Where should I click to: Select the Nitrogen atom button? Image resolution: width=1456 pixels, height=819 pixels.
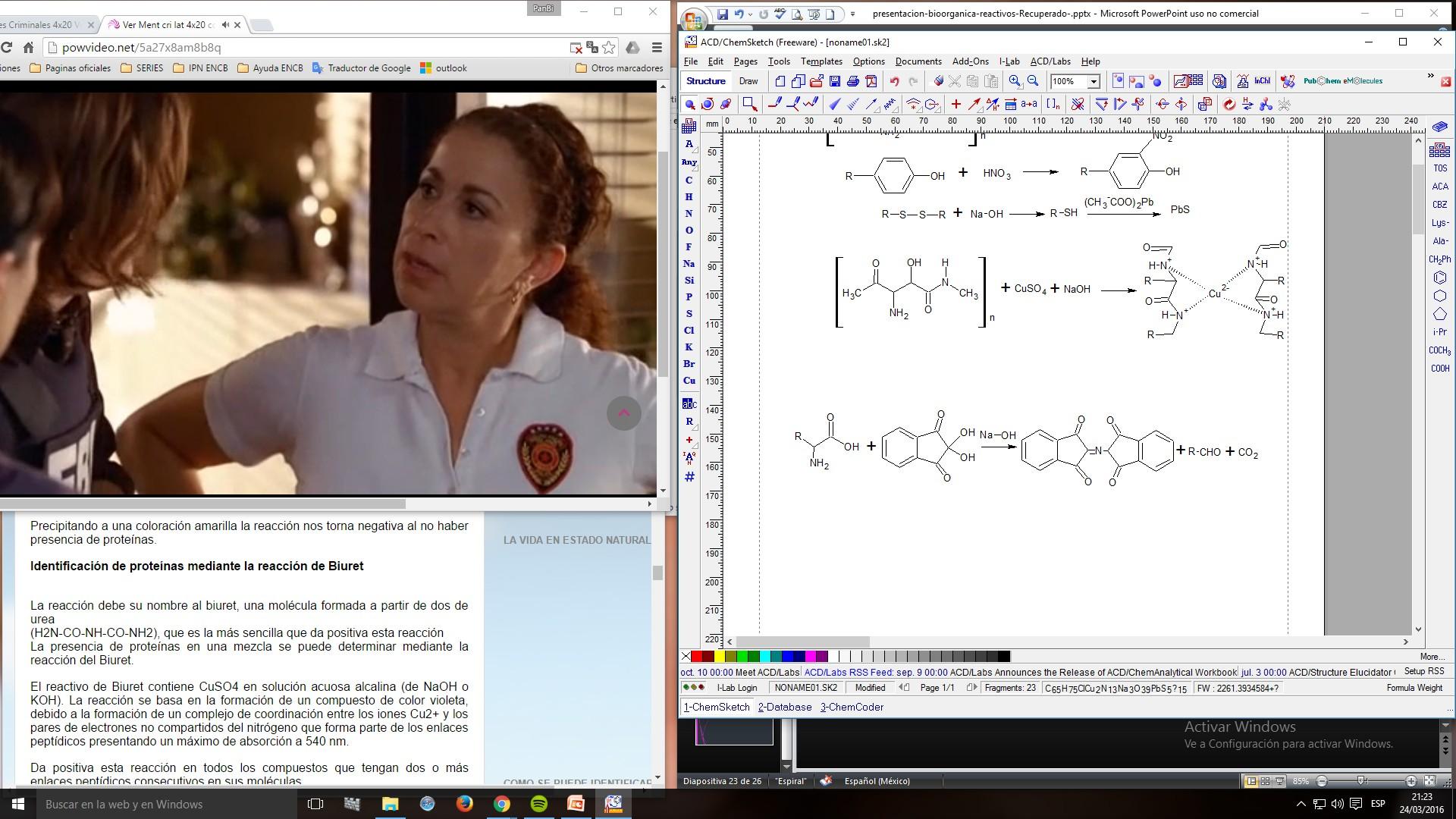(689, 214)
